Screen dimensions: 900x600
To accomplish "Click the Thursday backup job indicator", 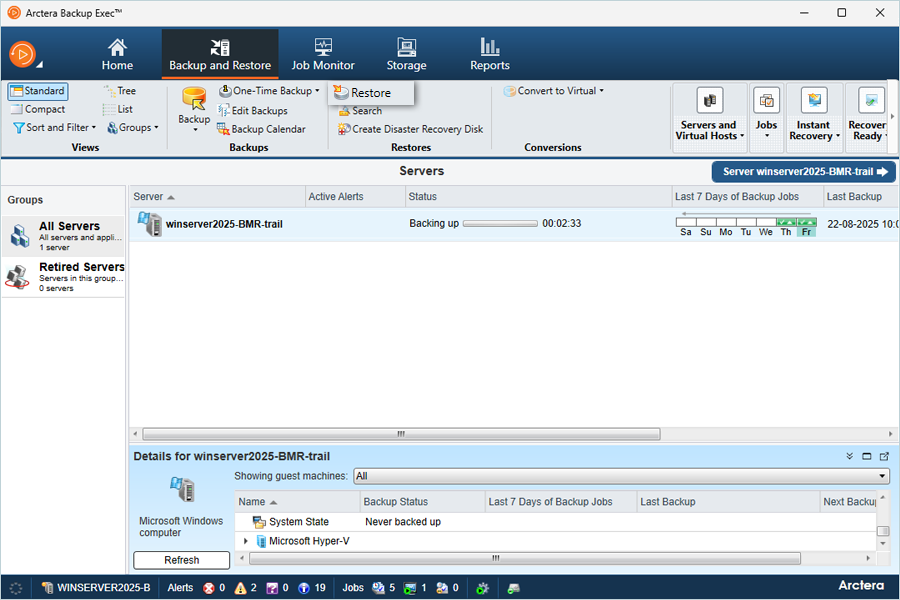I will pyautogui.click(x=786, y=222).
